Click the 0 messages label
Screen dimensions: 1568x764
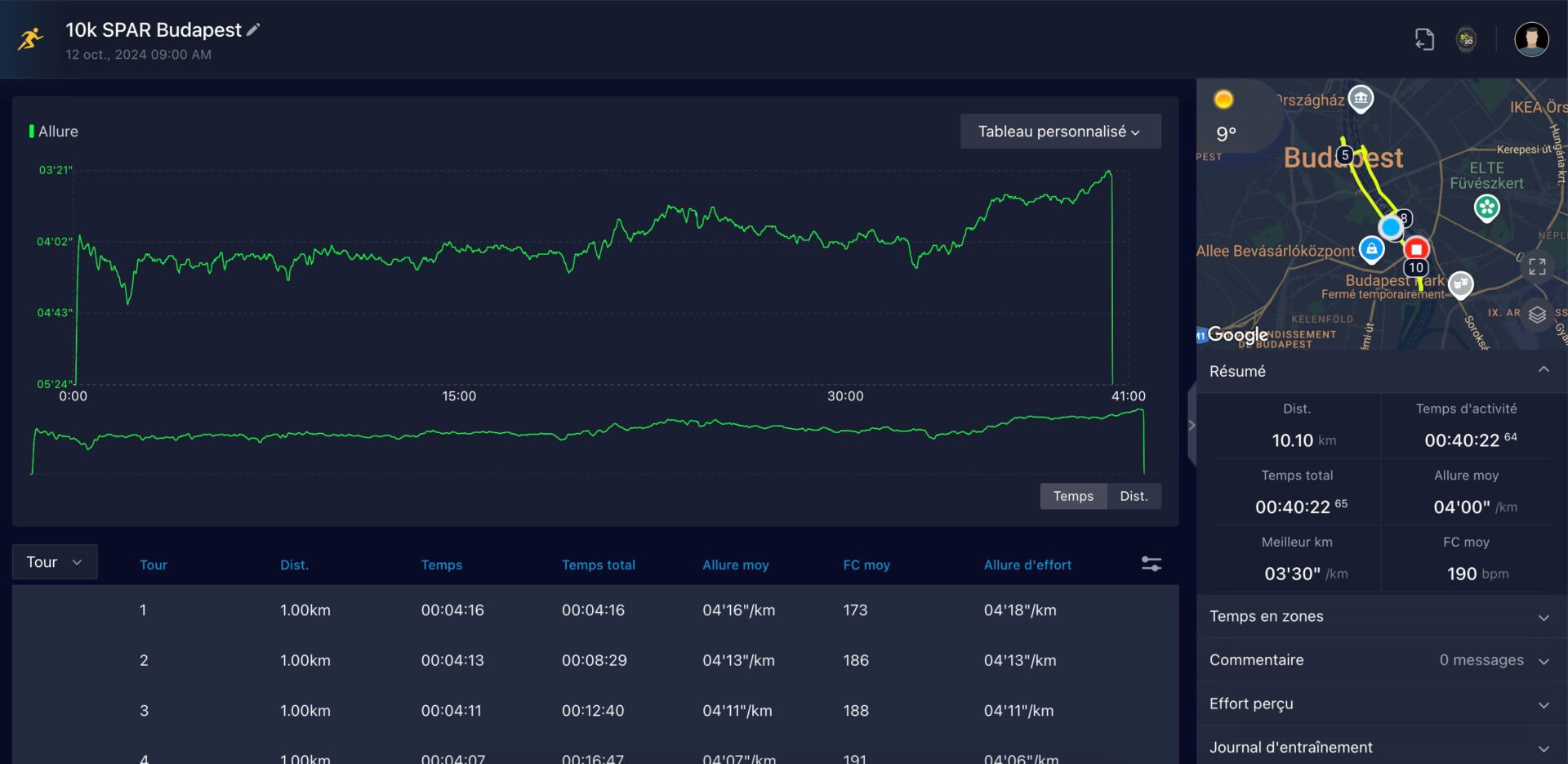pyautogui.click(x=1481, y=660)
